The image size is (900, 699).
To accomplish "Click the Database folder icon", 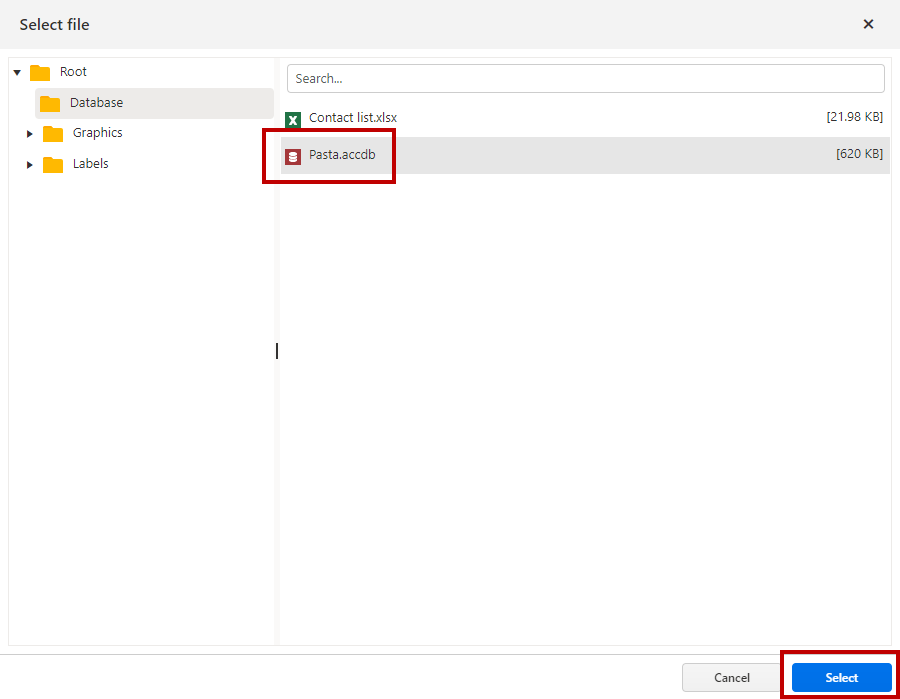I will pos(50,103).
